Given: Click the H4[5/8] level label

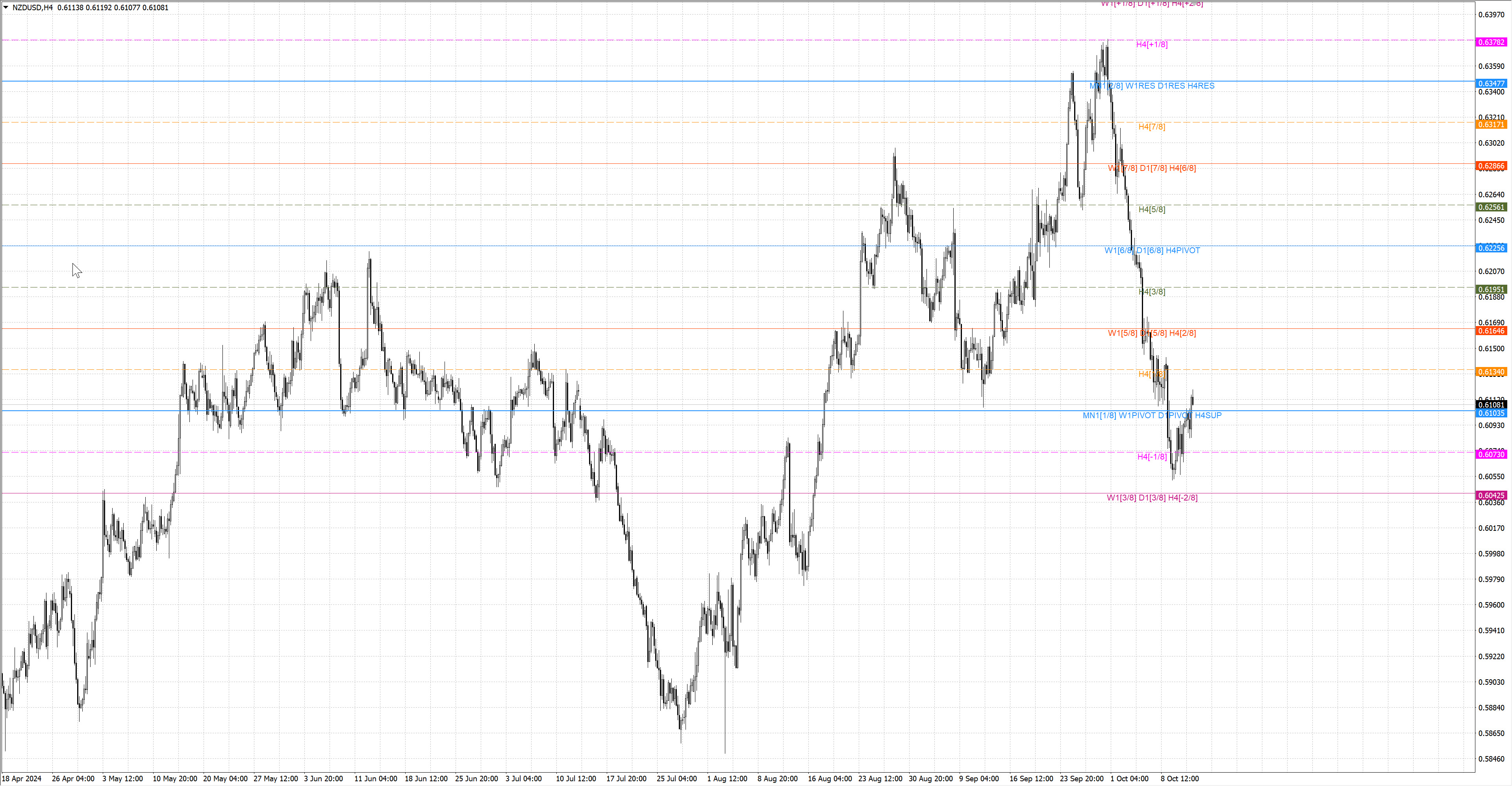Looking at the screenshot, I should pyautogui.click(x=1152, y=209).
